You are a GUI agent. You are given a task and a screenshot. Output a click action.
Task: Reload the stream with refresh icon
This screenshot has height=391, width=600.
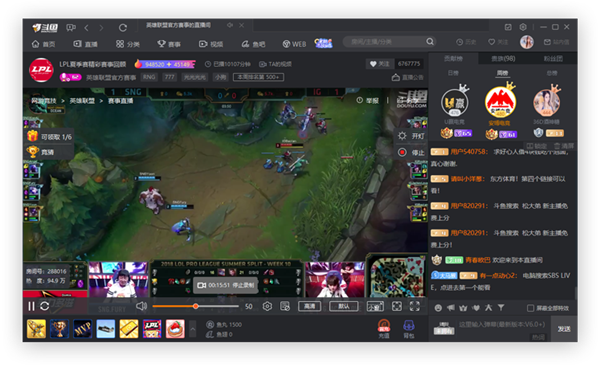click(44, 306)
